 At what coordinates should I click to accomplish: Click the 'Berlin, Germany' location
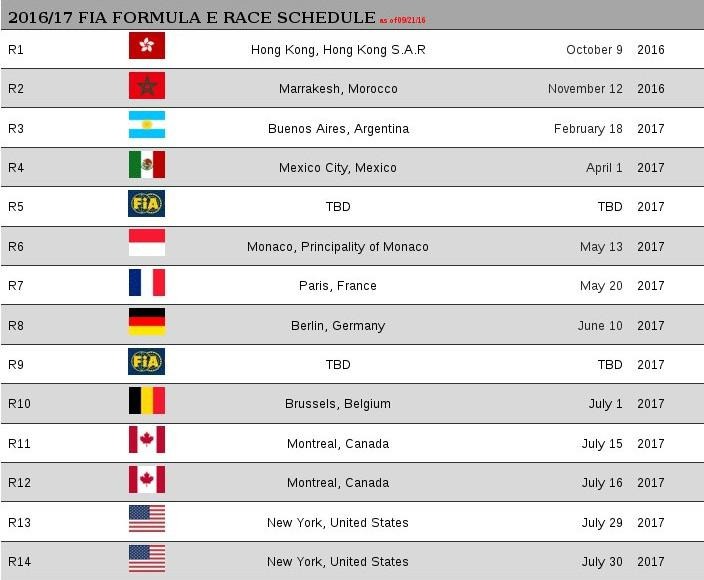pos(338,325)
